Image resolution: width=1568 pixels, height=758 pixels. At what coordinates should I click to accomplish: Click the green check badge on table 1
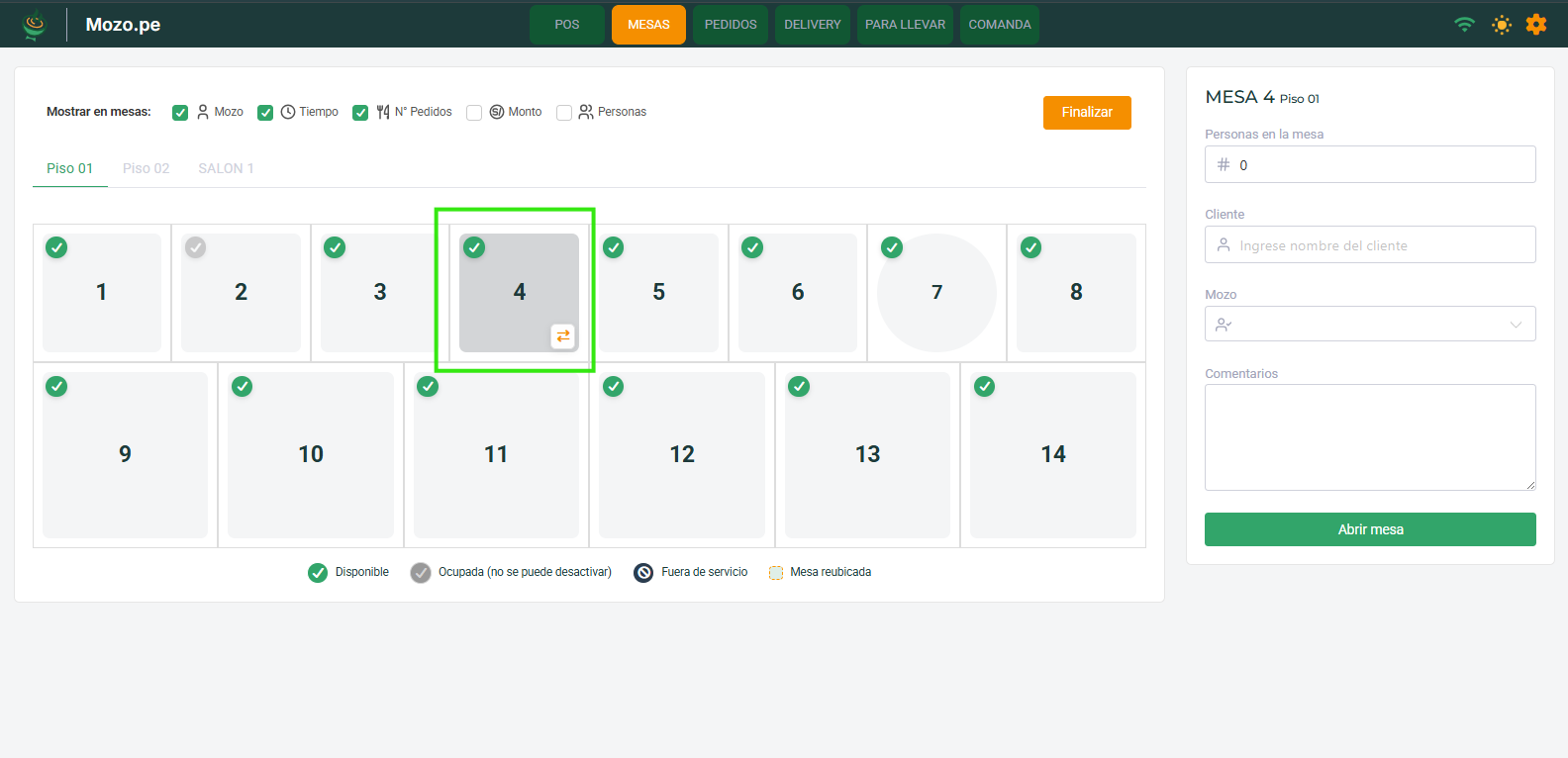56,247
